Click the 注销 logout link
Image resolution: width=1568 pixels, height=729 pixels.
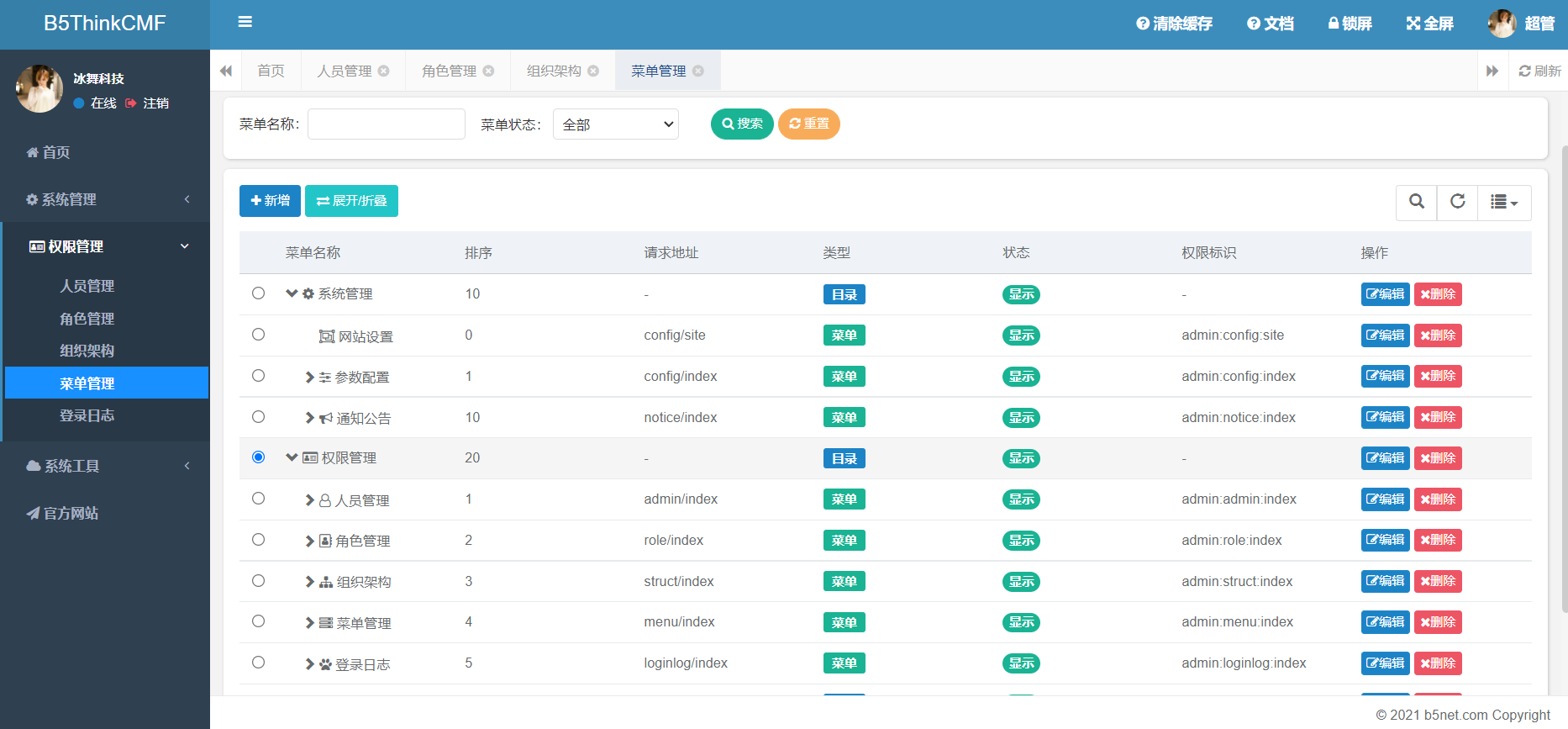[147, 103]
